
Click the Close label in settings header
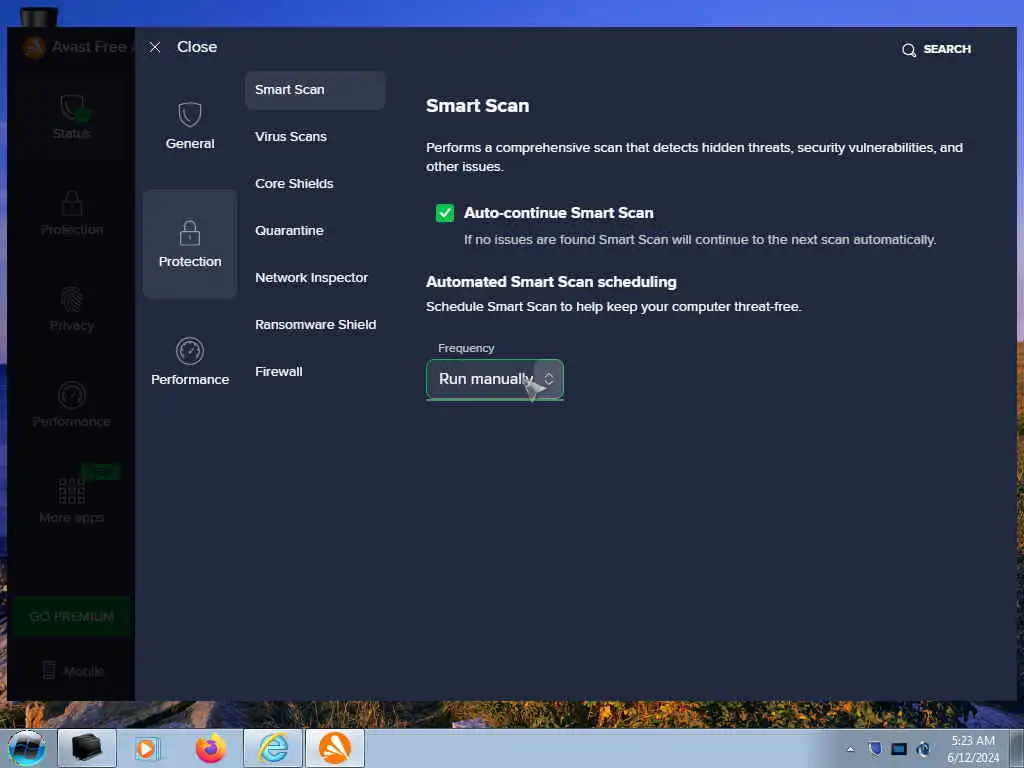[x=197, y=47]
